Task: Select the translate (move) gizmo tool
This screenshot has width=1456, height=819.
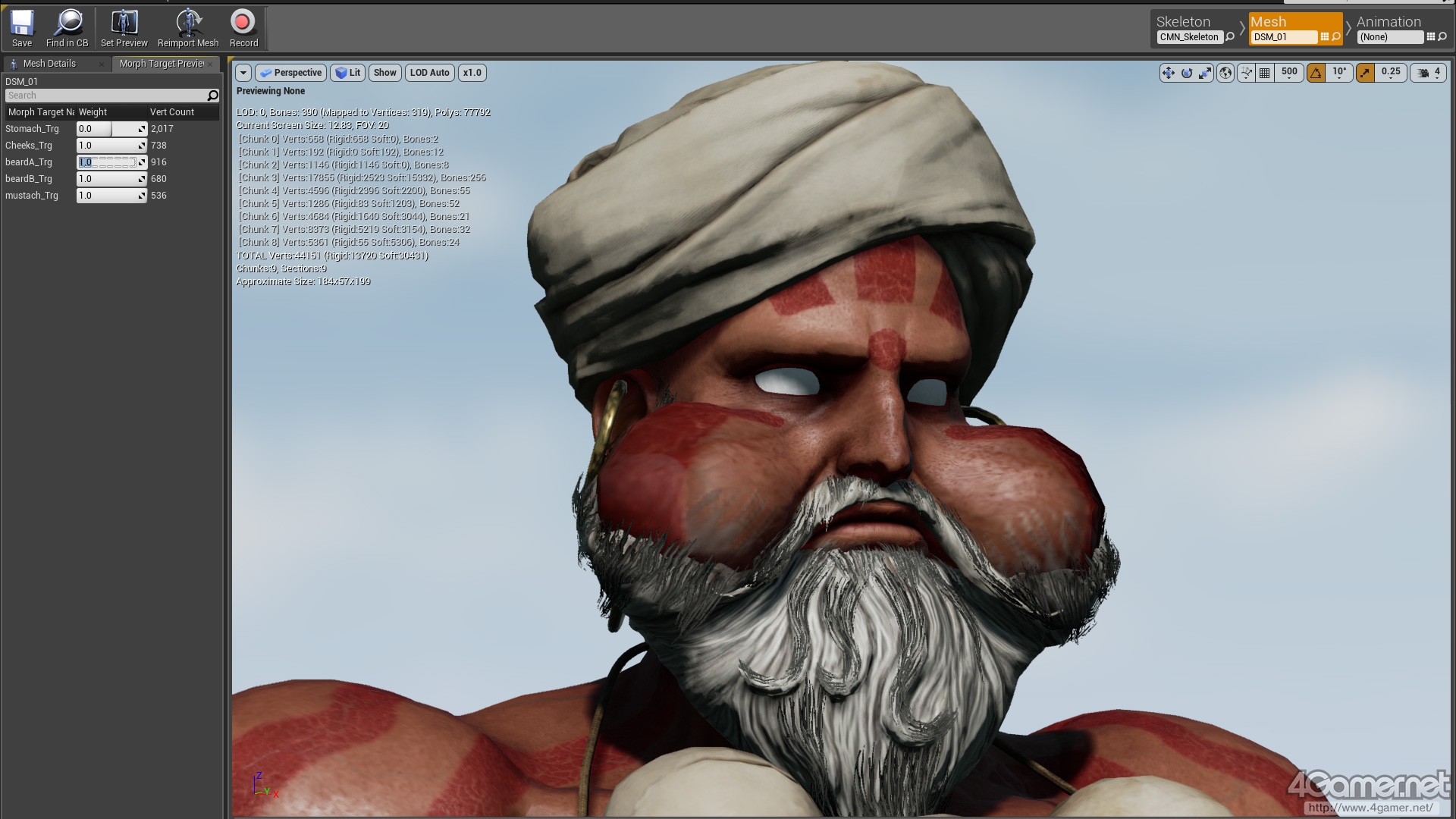Action: coord(1168,73)
